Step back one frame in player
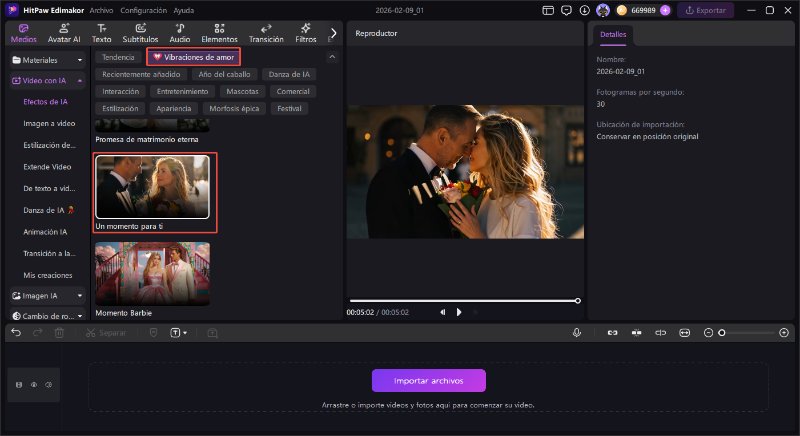This screenshot has height=436, width=800. pos(442,312)
